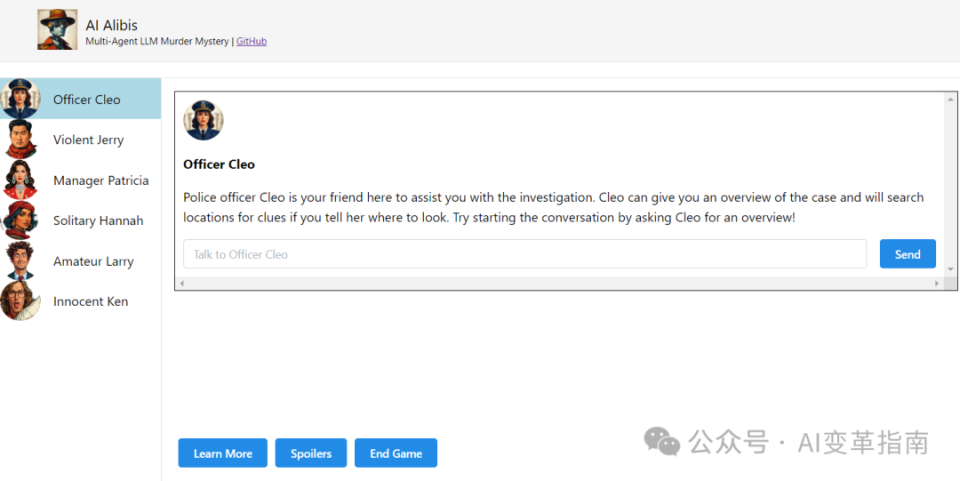Click Innocent Ken's avatar icon
Viewport: 960px width, 481px height.
[20, 301]
